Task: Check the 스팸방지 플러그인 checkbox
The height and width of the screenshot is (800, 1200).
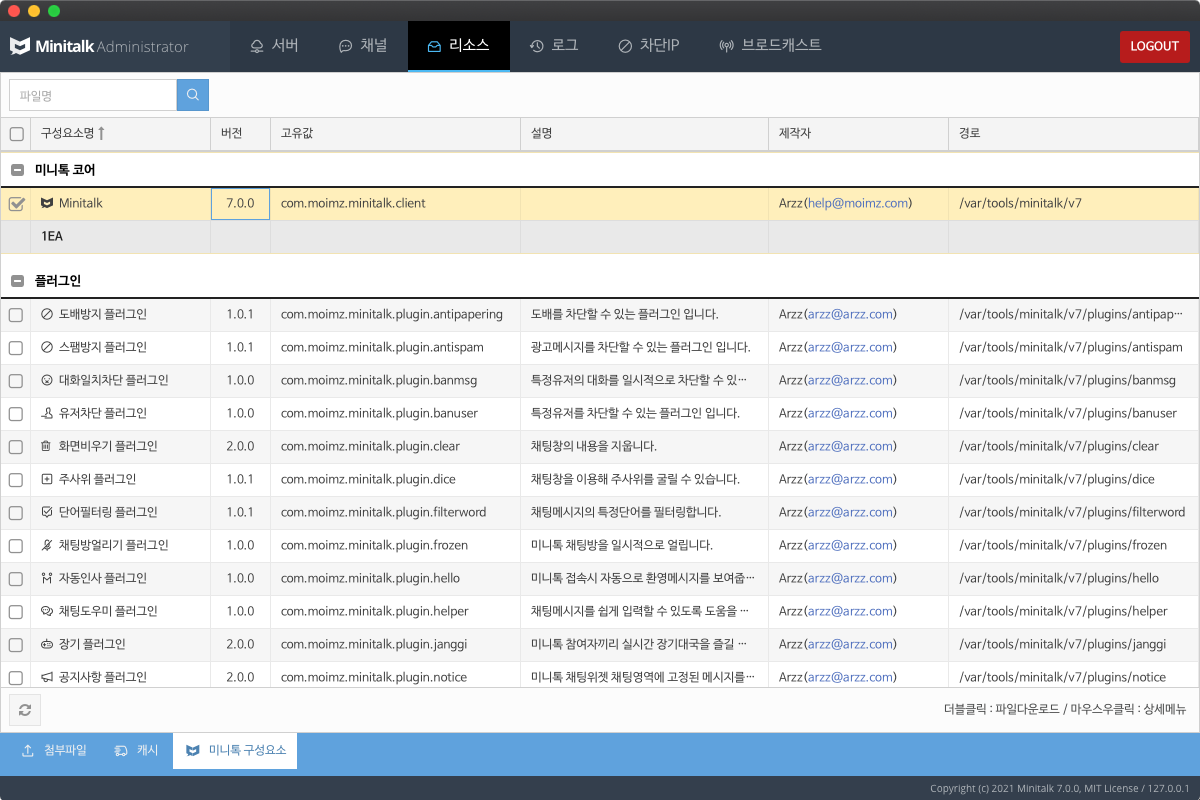Action: coord(16,348)
